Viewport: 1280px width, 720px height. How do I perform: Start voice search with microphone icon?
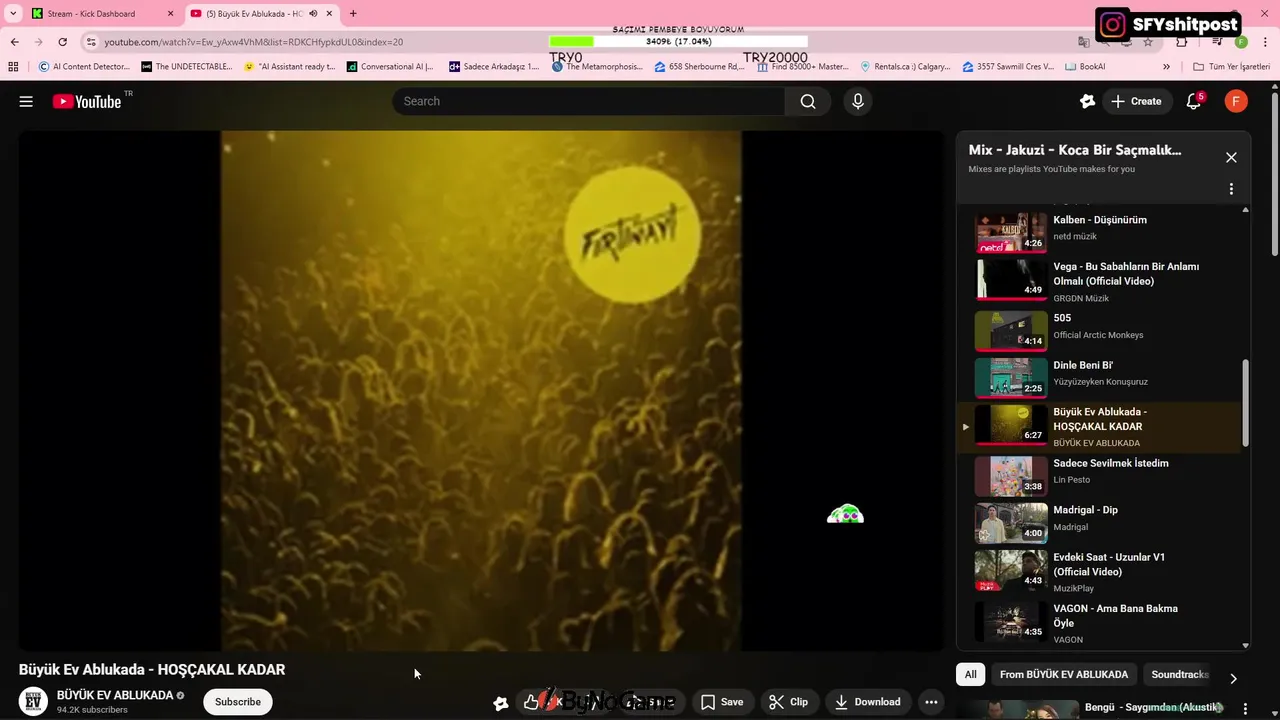click(857, 101)
